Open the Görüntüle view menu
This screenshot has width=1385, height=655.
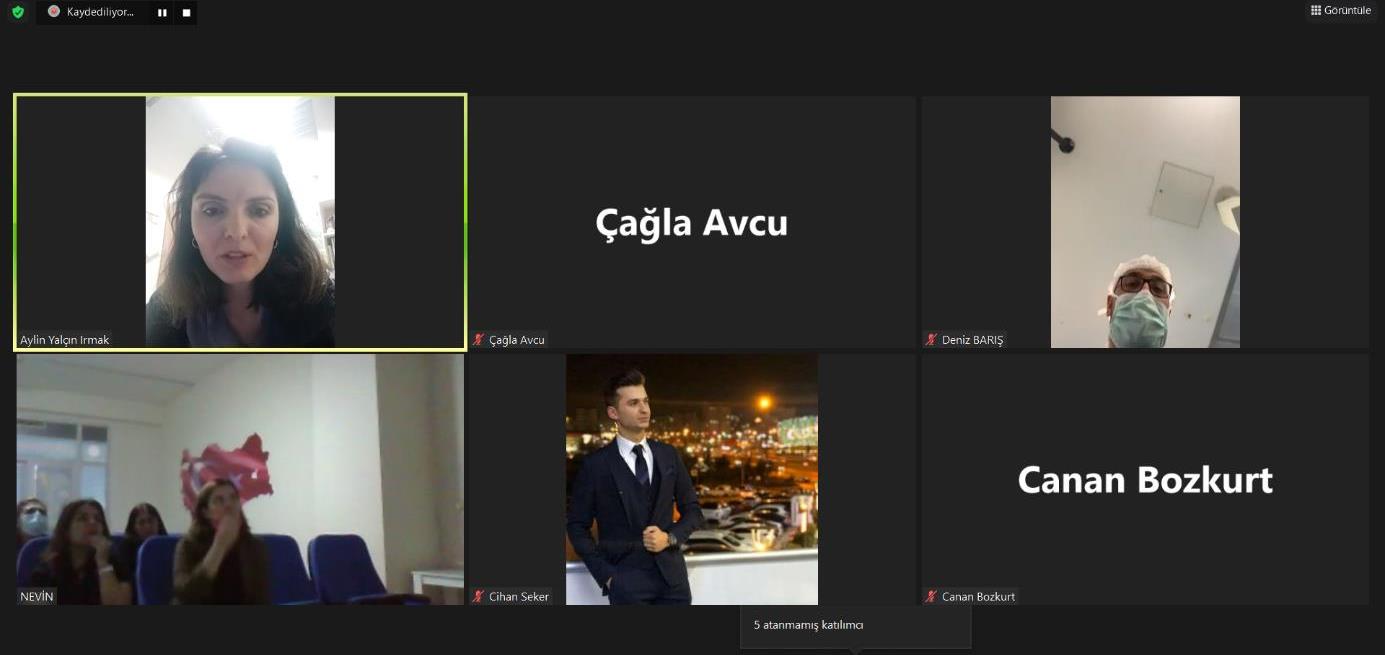coord(1341,10)
